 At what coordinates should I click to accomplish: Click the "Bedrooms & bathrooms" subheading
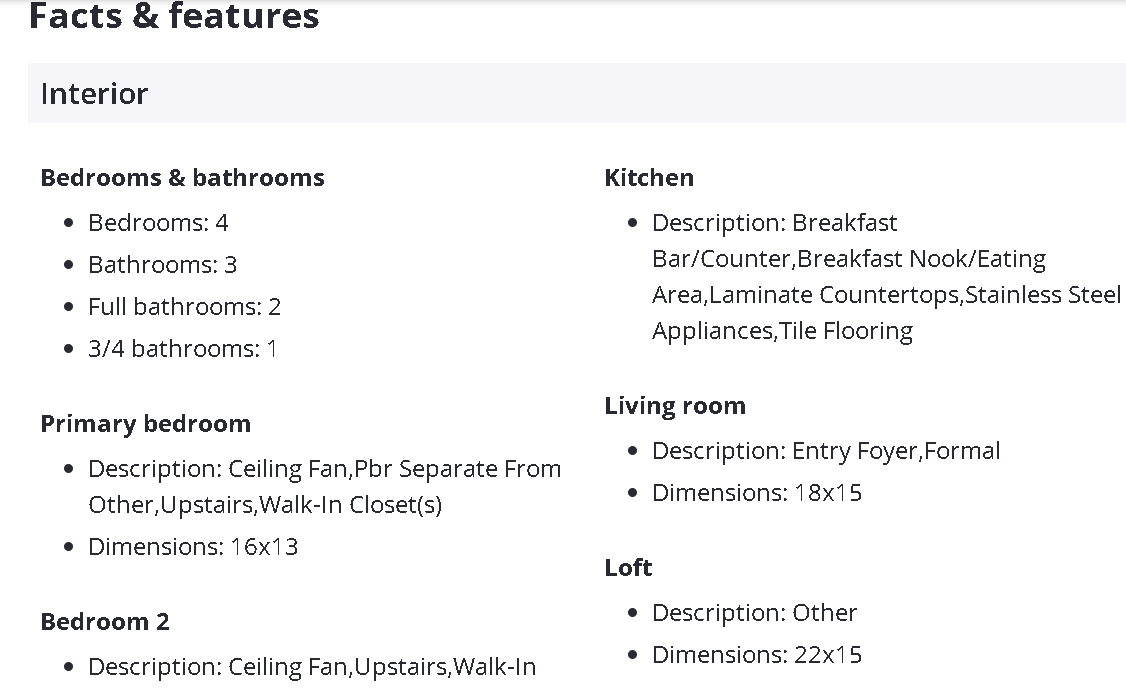(182, 178)
